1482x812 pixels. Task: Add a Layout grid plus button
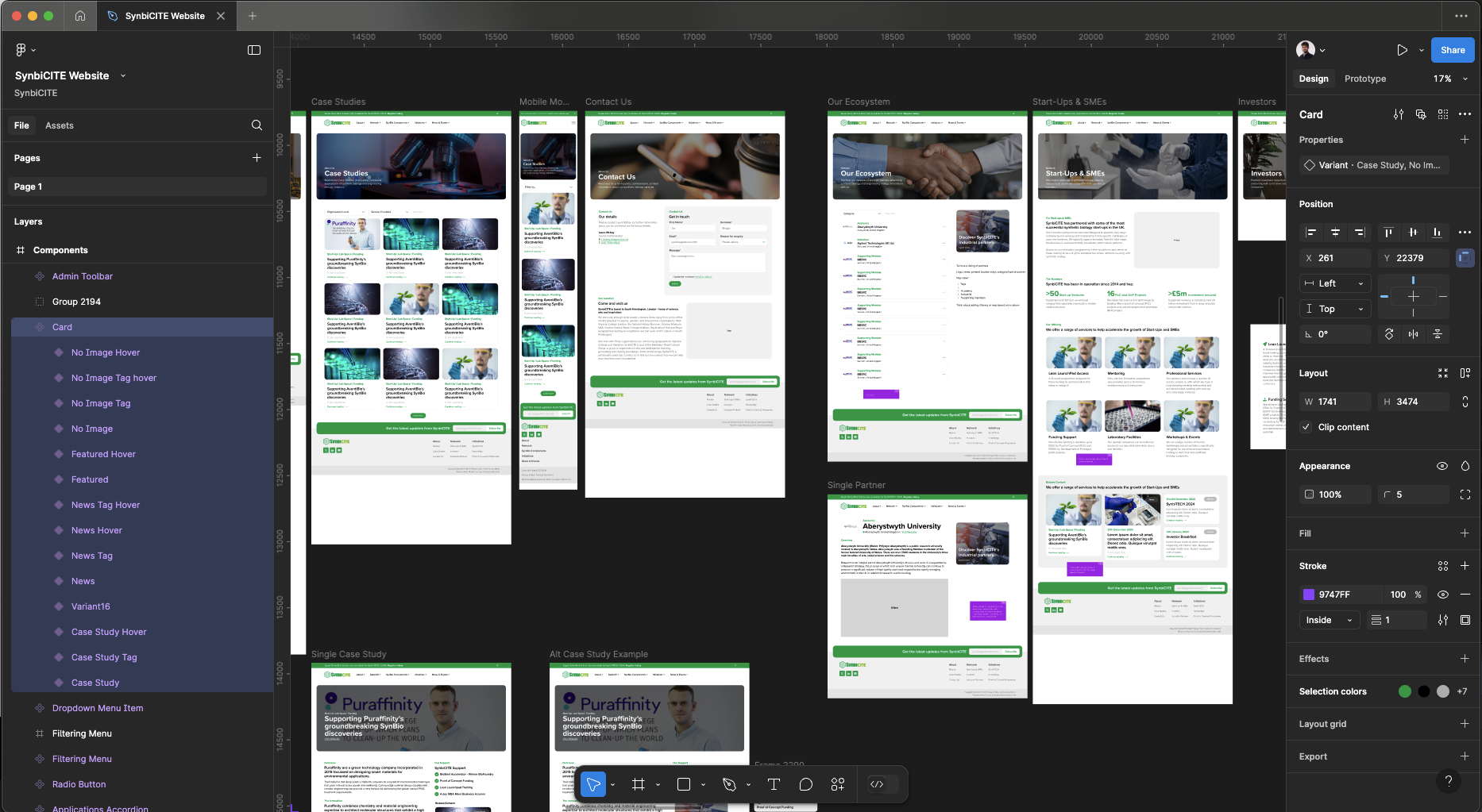[x=1465, y=724]
